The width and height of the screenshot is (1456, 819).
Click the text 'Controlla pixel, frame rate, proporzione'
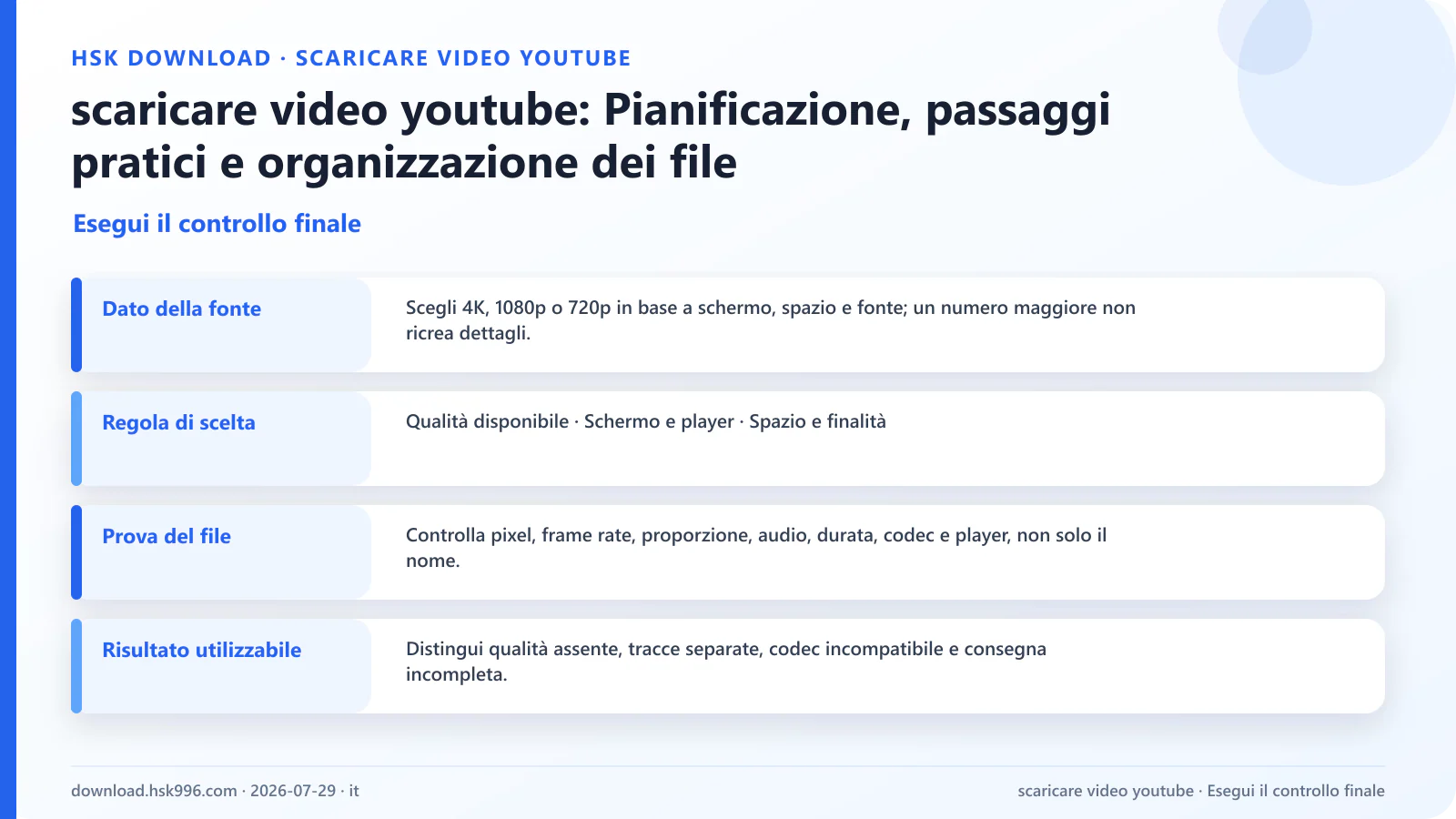pyautogui.click(x=579, y=535)
